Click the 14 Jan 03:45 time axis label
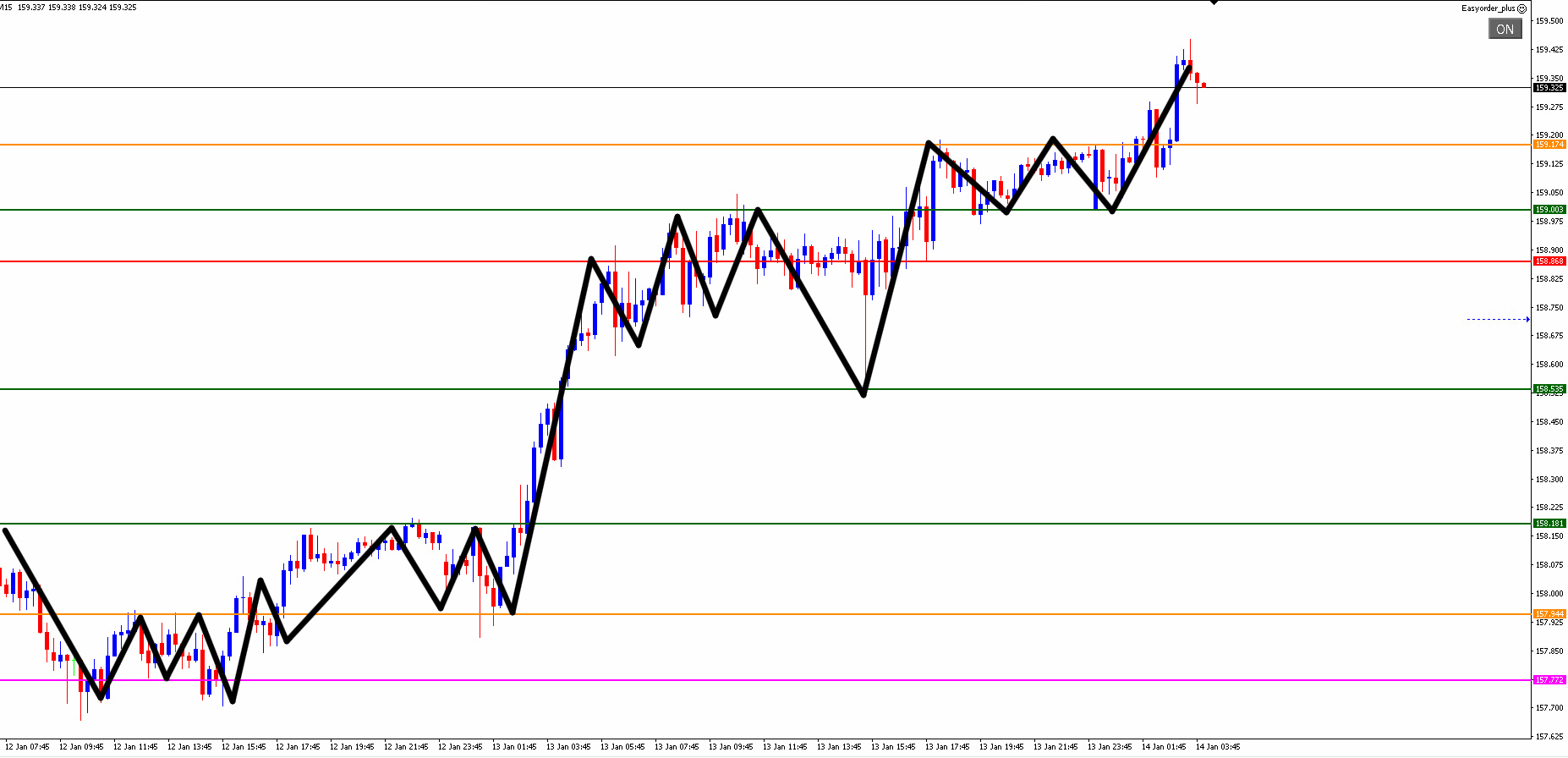 coord(1218,747)
